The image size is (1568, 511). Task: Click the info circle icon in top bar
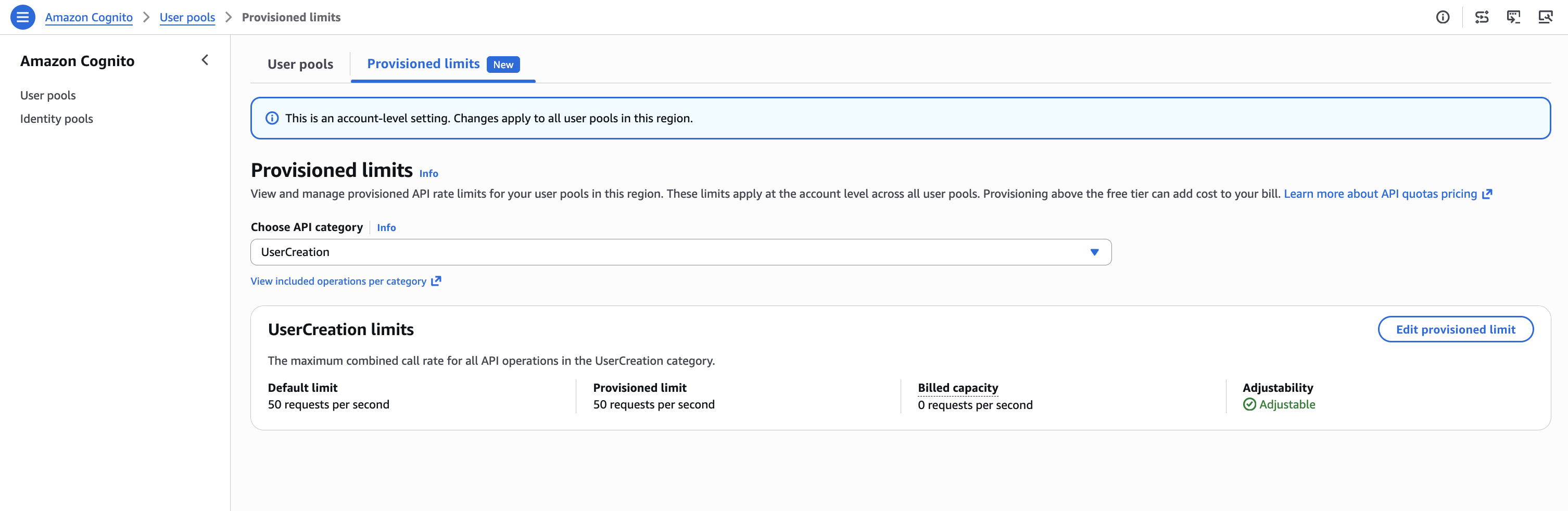click(x=1443, y=17)
